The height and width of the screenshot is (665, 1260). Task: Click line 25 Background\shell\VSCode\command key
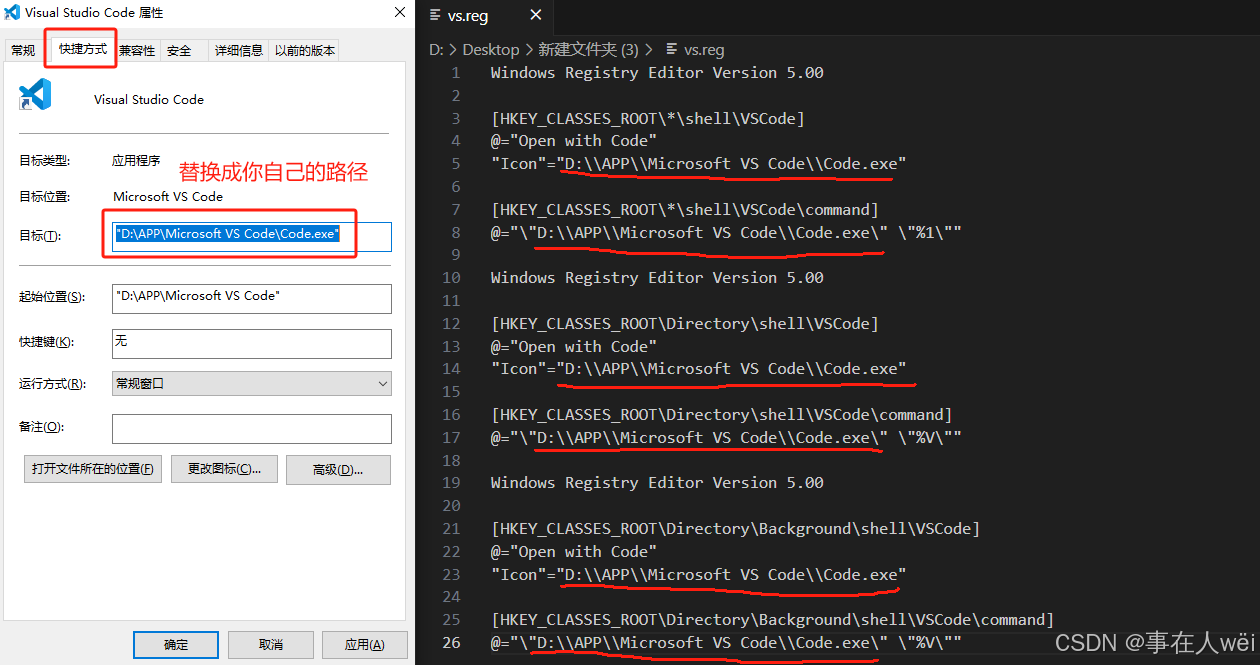773,620
